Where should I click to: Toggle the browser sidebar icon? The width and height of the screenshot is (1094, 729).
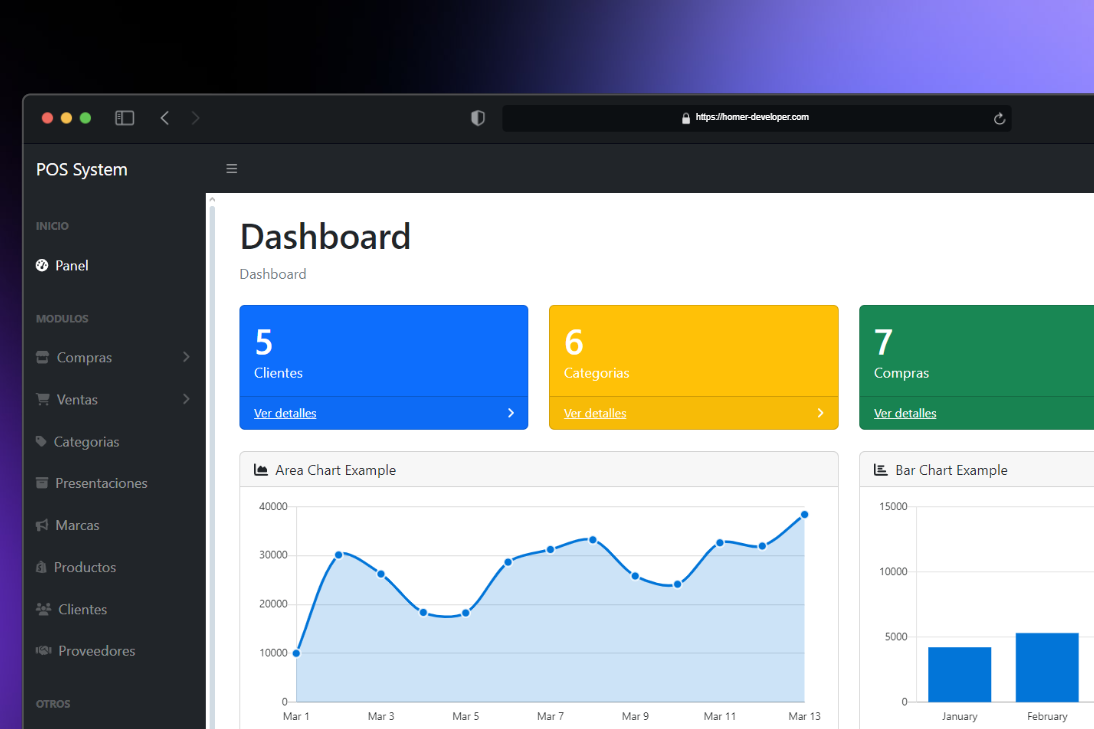[x=125, y=118]
